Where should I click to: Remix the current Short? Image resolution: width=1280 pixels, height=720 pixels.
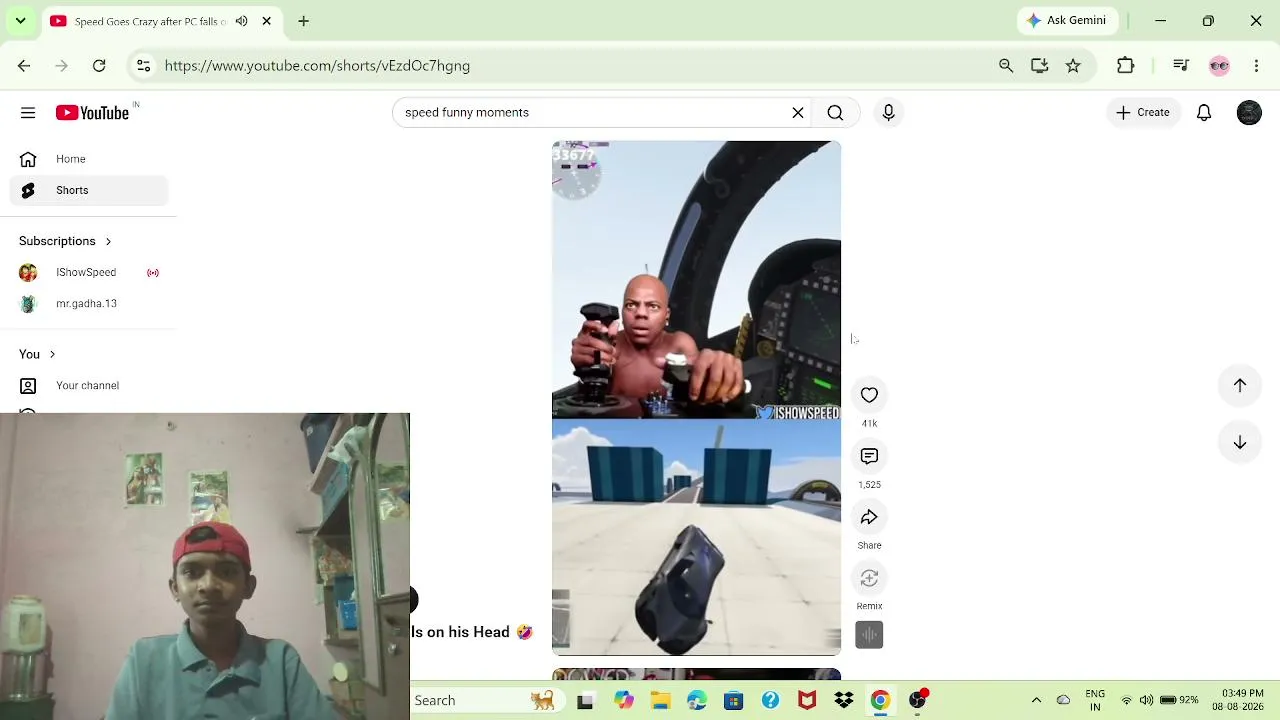click(x=869, y=579)
